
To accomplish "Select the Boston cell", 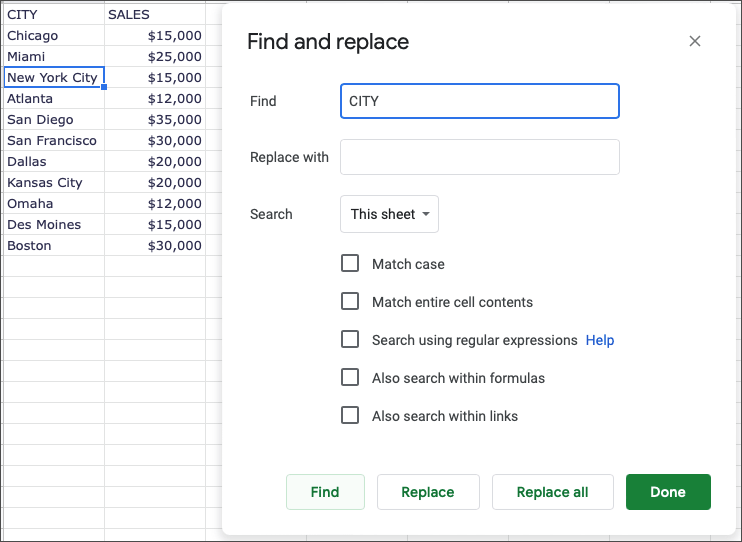I will (54, 245).
